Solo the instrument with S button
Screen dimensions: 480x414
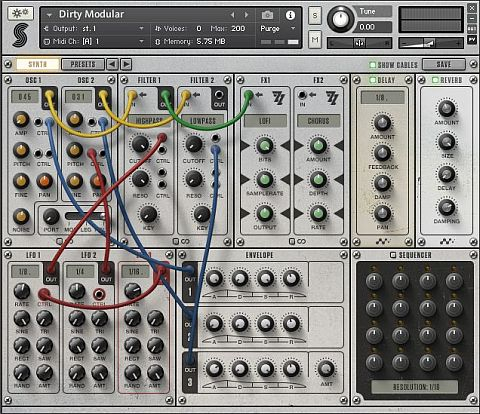click(x=315, y=16)
